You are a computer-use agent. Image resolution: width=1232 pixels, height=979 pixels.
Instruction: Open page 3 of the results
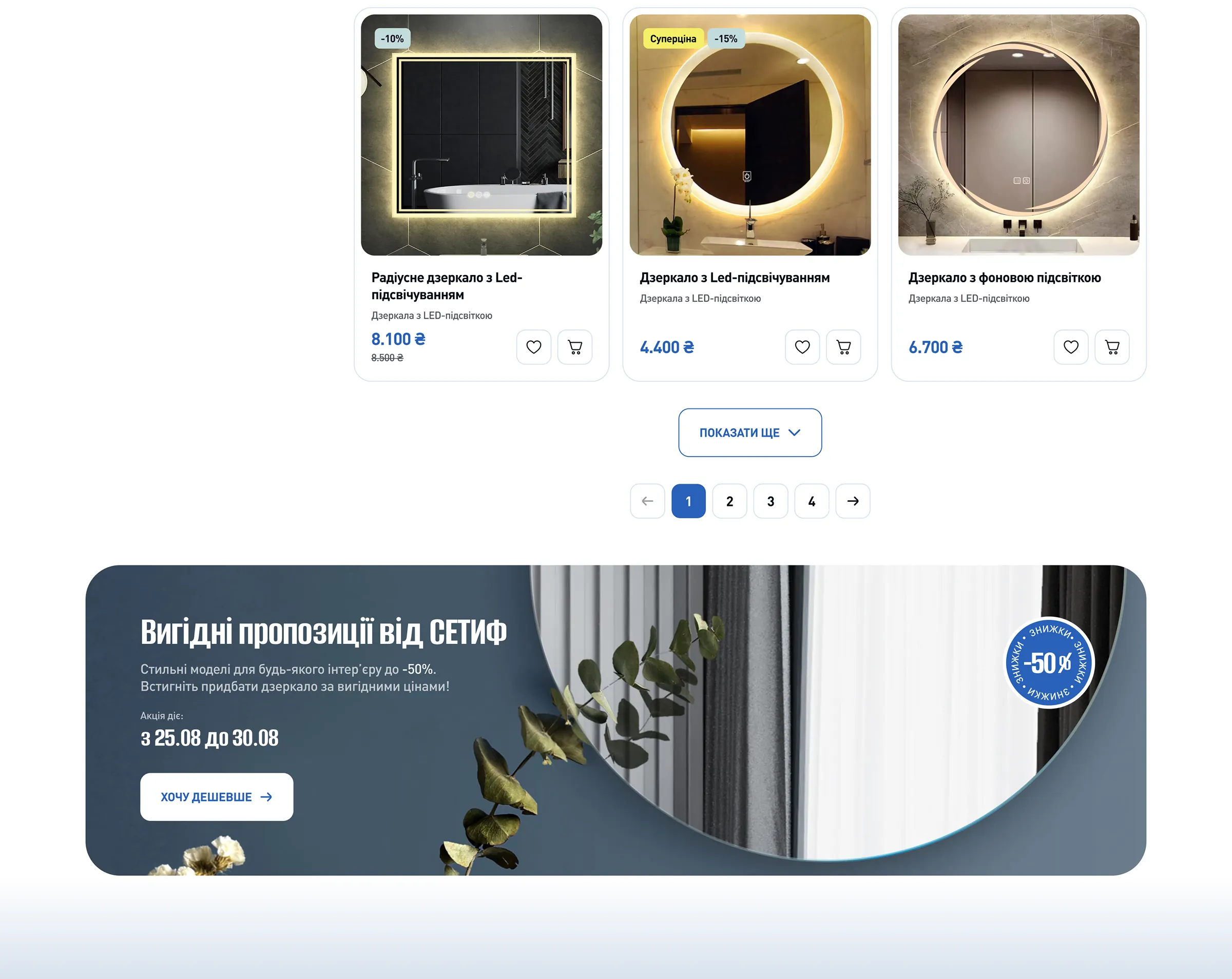(771, 501)
